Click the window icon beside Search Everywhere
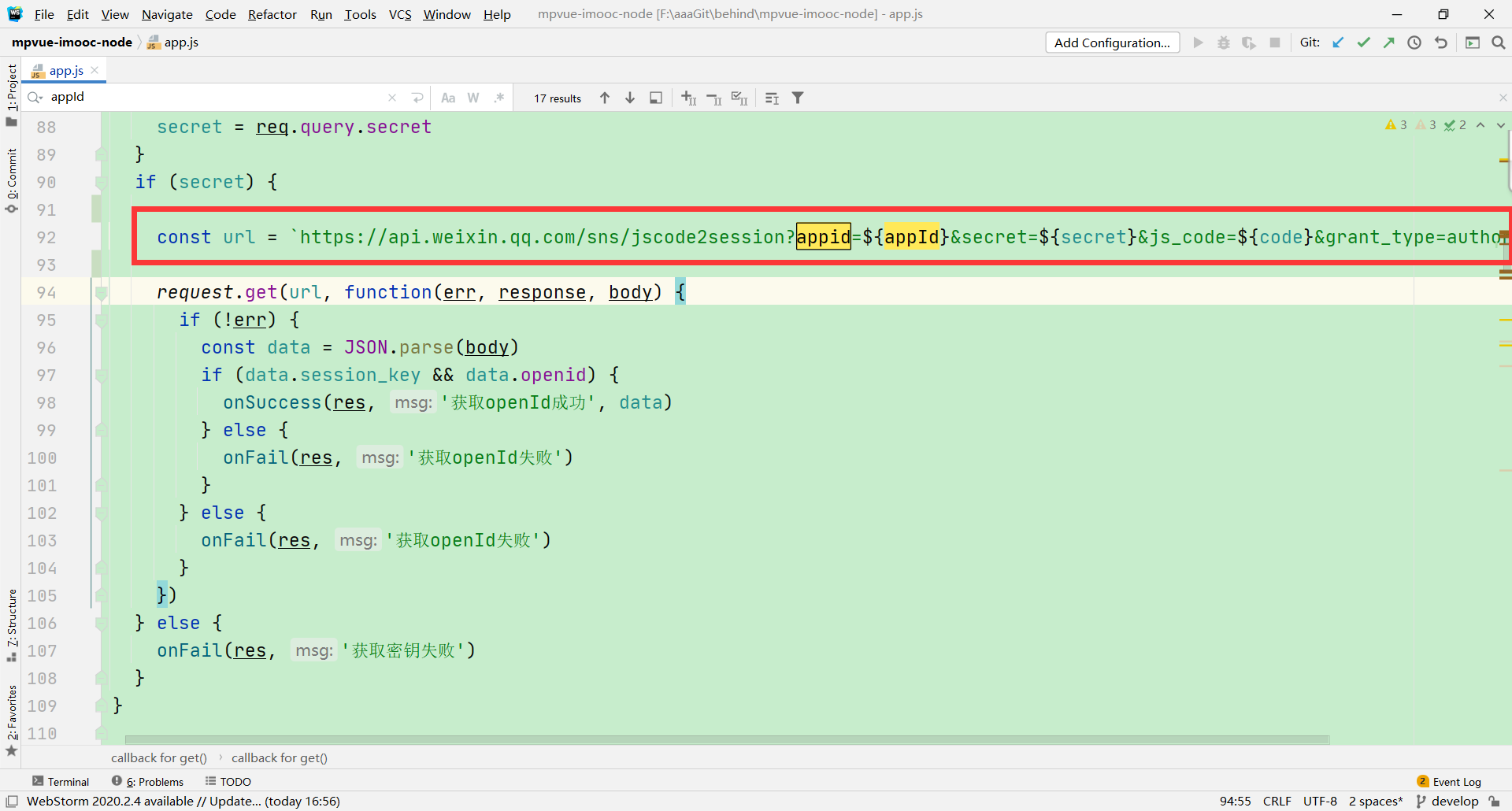This screenshot has width=1512, height=811. [1473, 43]
